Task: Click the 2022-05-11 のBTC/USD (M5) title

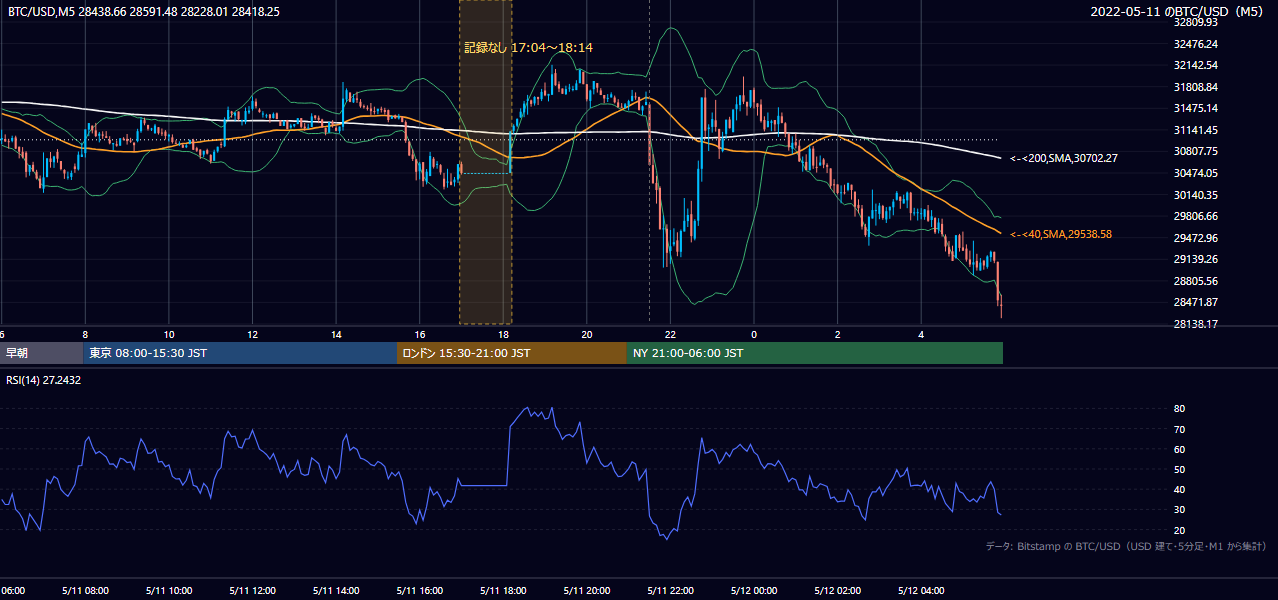Action: click(1179, 11)
